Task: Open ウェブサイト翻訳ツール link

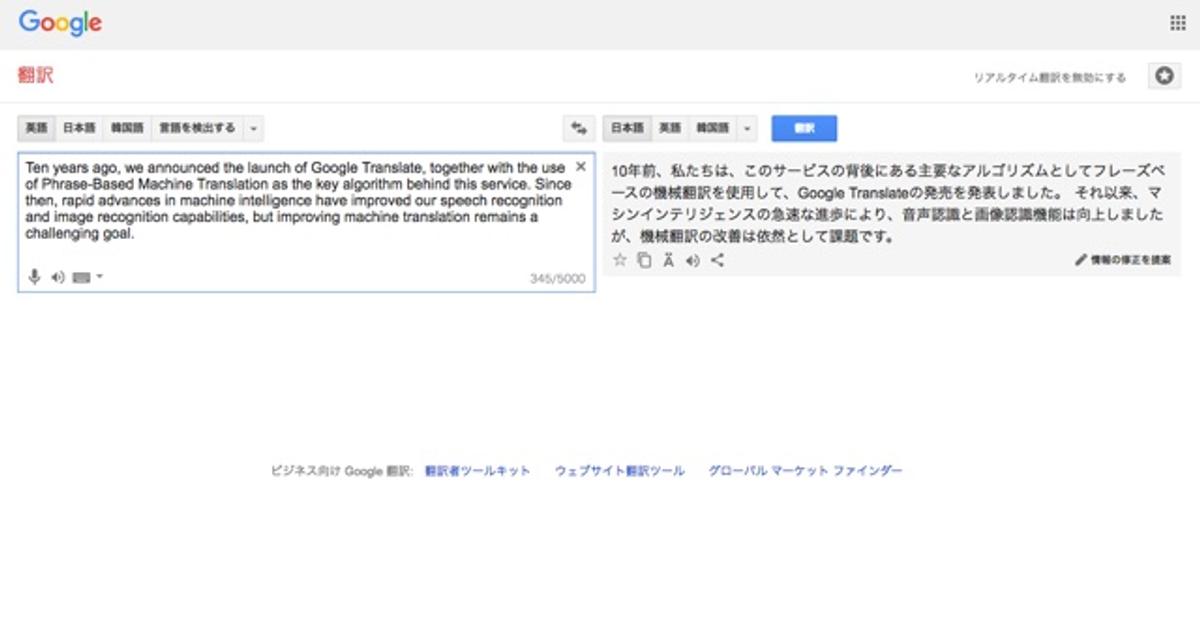Action: (620, 471)
